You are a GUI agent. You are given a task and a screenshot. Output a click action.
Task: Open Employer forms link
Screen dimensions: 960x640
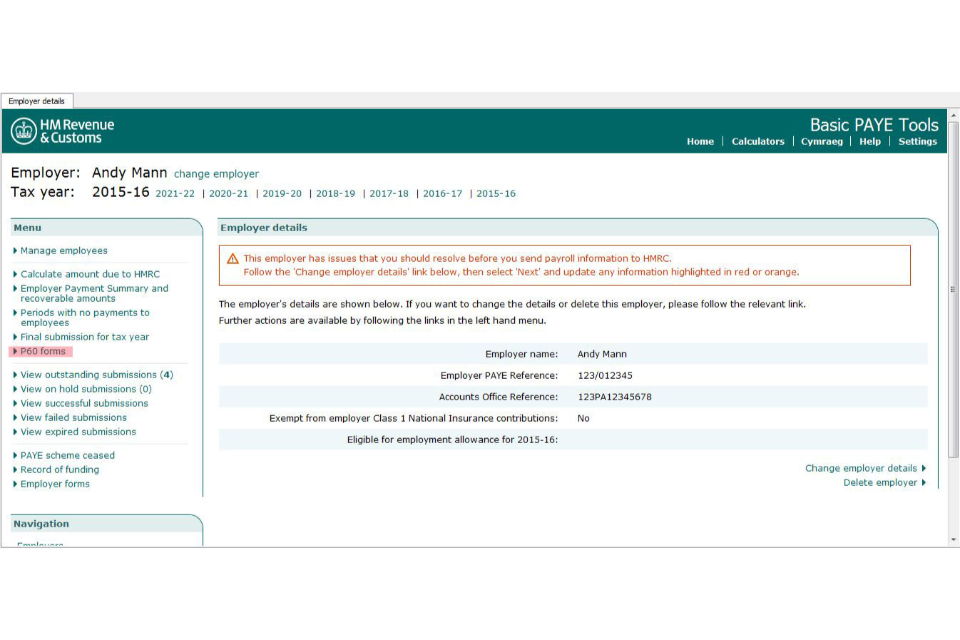pyautogui.click(x=55, y=484)
